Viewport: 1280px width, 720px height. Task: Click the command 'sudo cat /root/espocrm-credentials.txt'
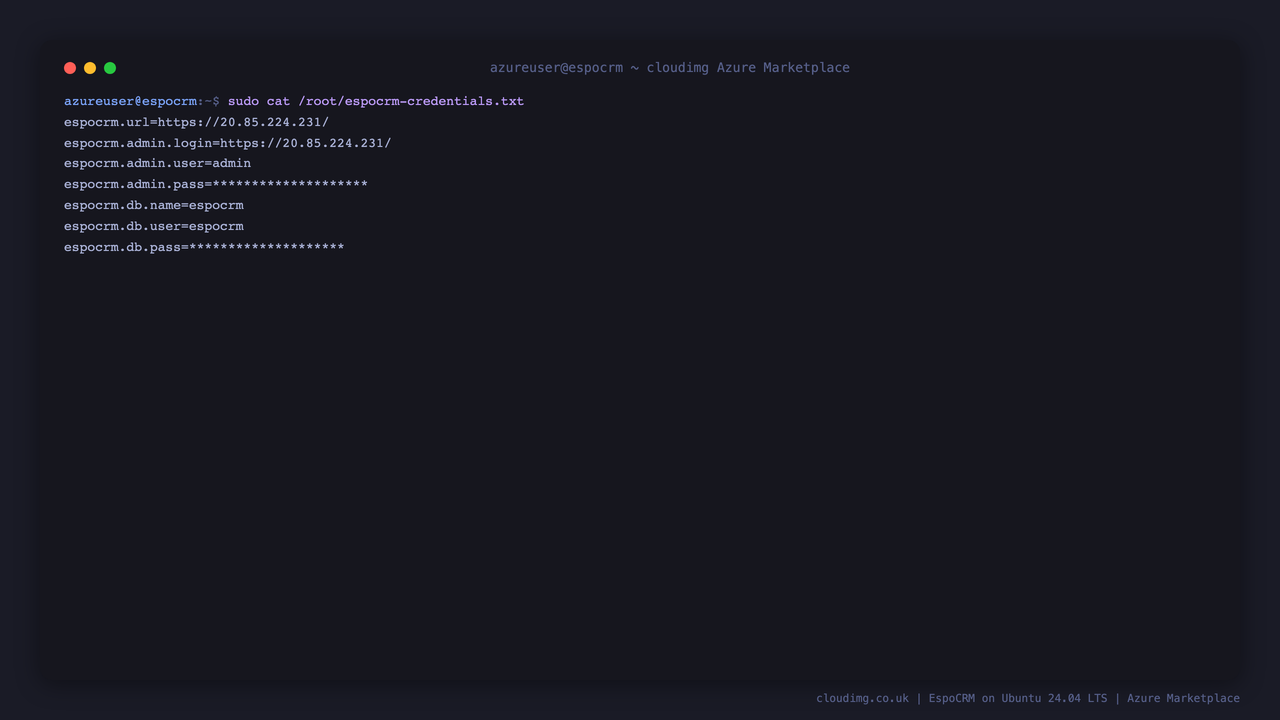376,101
